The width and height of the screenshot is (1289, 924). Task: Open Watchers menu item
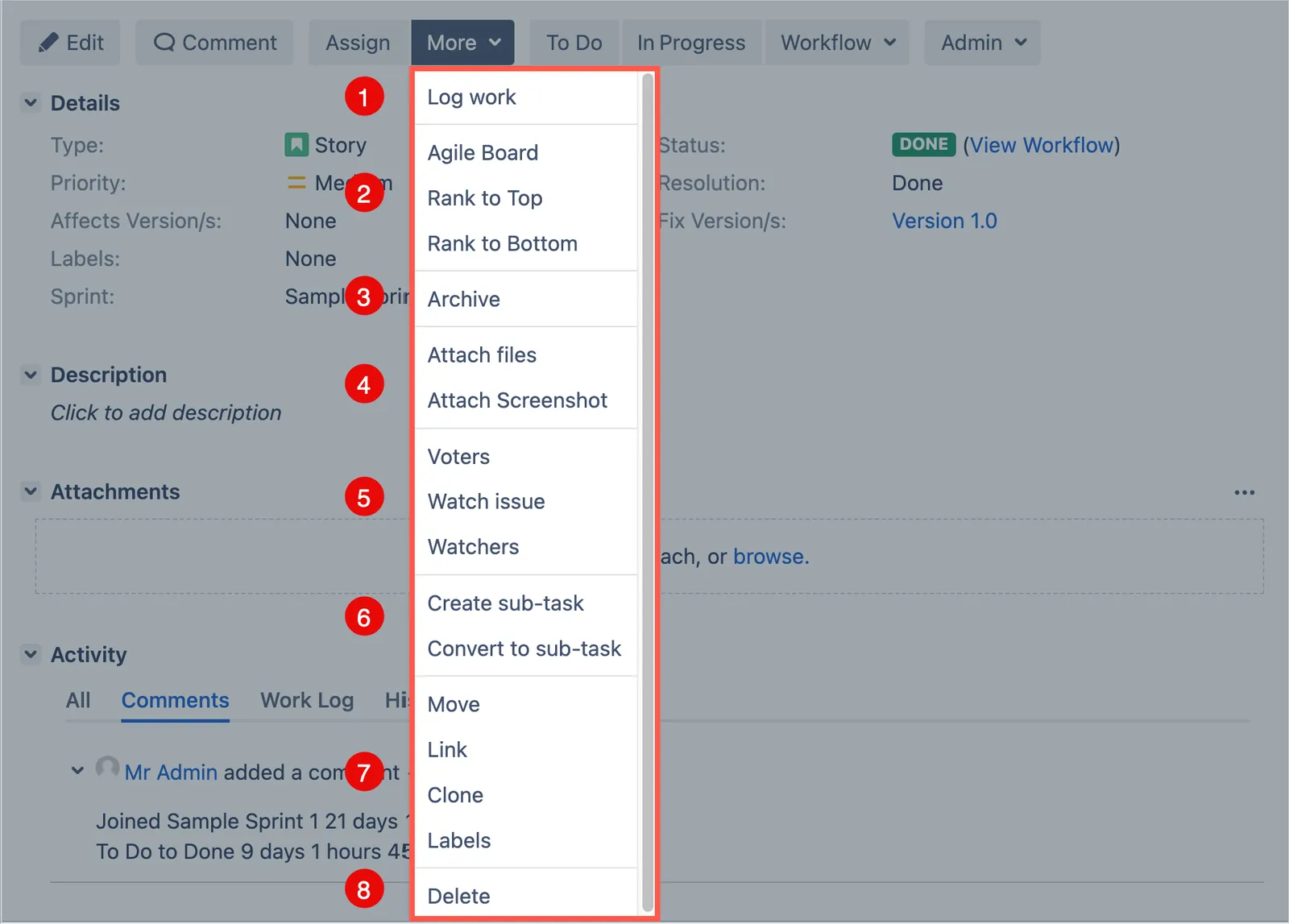[x=527, y=547]
